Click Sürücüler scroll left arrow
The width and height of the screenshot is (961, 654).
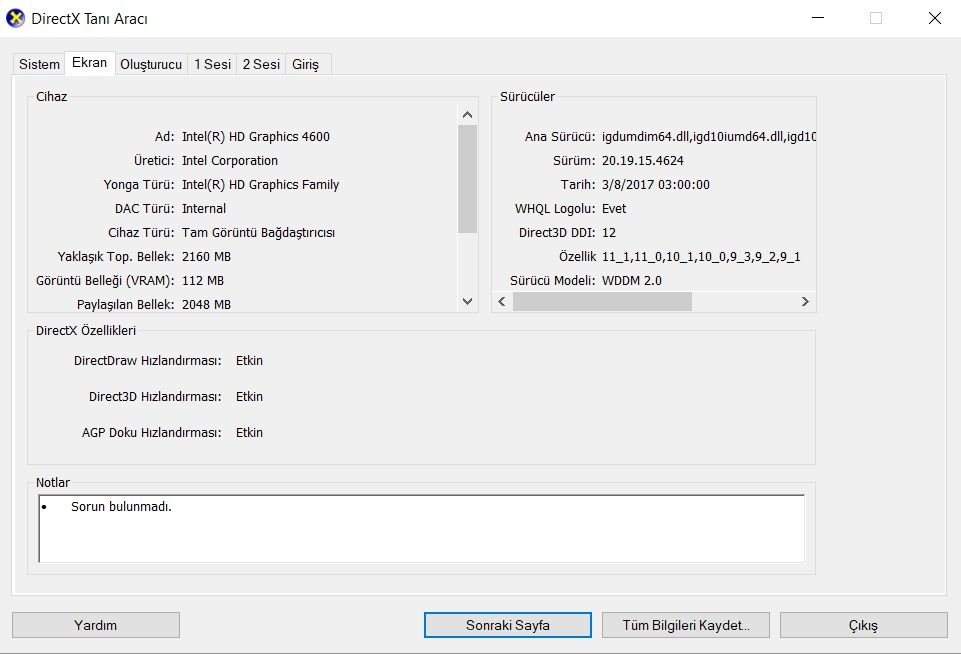502,302
